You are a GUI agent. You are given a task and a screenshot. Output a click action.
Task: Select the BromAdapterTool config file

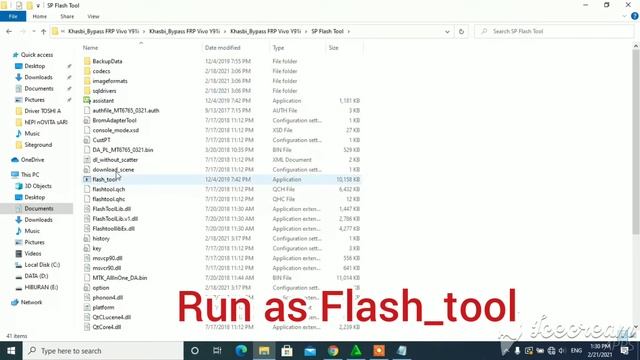[114, 120]
